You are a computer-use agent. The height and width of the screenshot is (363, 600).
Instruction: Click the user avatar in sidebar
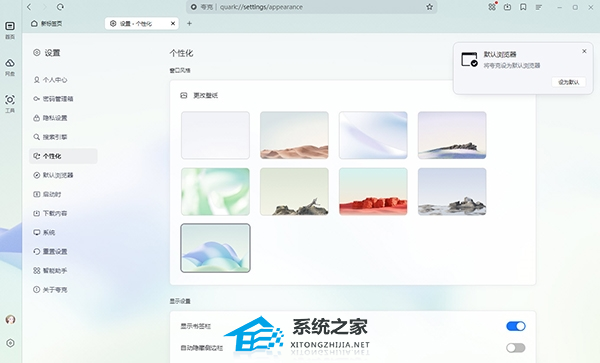point(10,319)
